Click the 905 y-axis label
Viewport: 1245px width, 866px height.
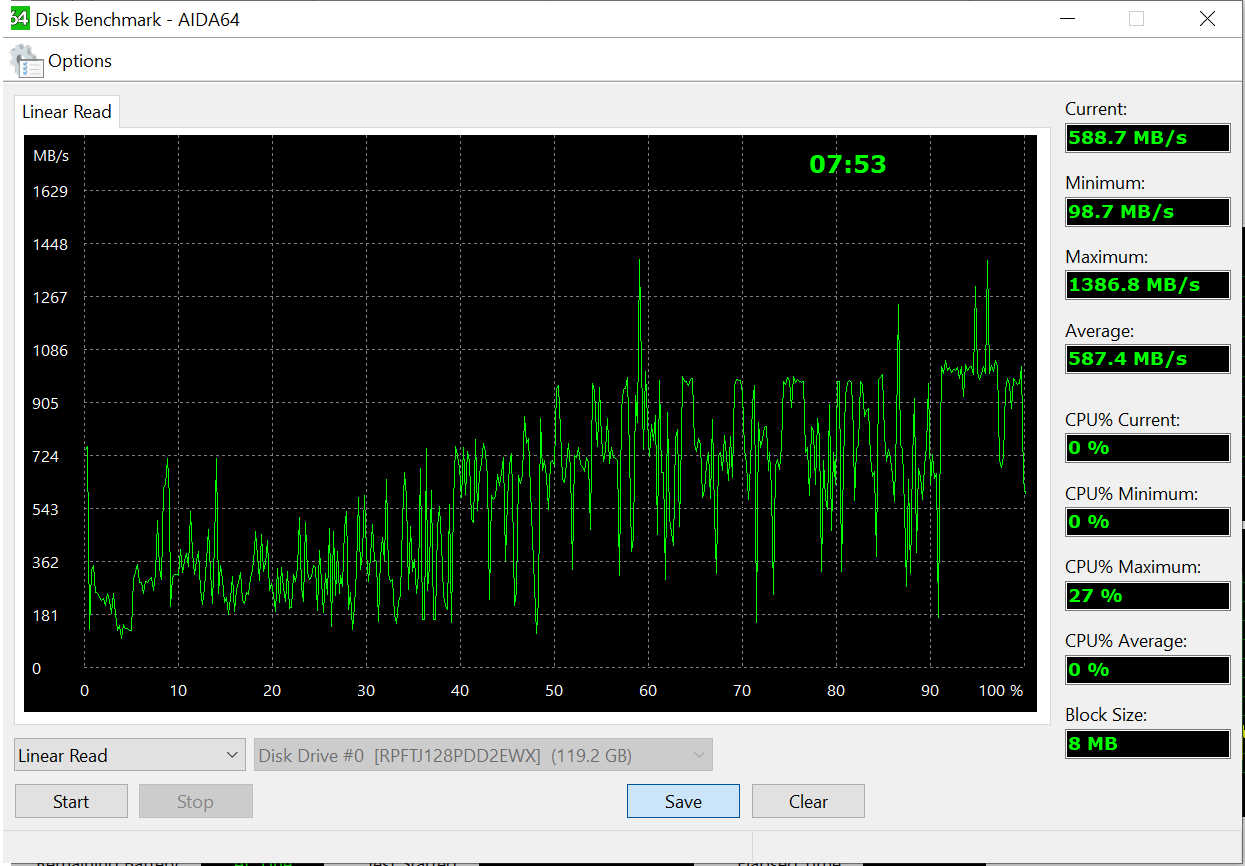46,403
